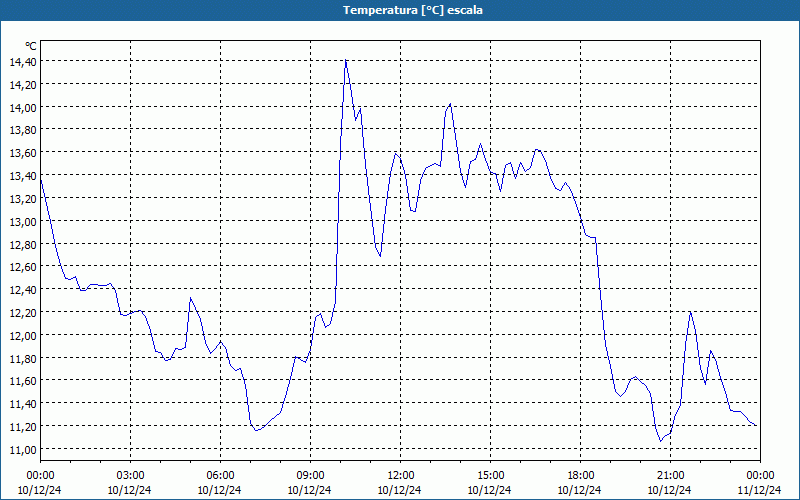Screen dimensions: 800x500
Task: Click the °C unit label
Action: 31,46
